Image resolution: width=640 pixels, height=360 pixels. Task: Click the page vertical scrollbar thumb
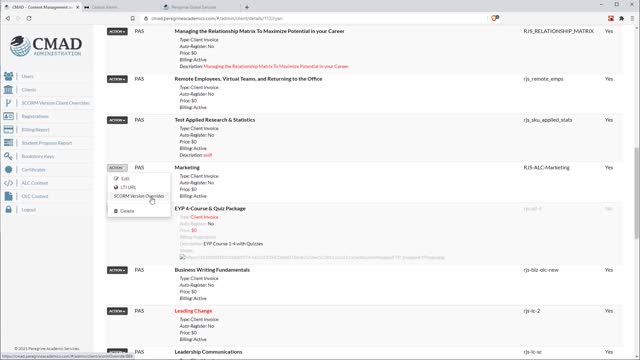(636, 193)
